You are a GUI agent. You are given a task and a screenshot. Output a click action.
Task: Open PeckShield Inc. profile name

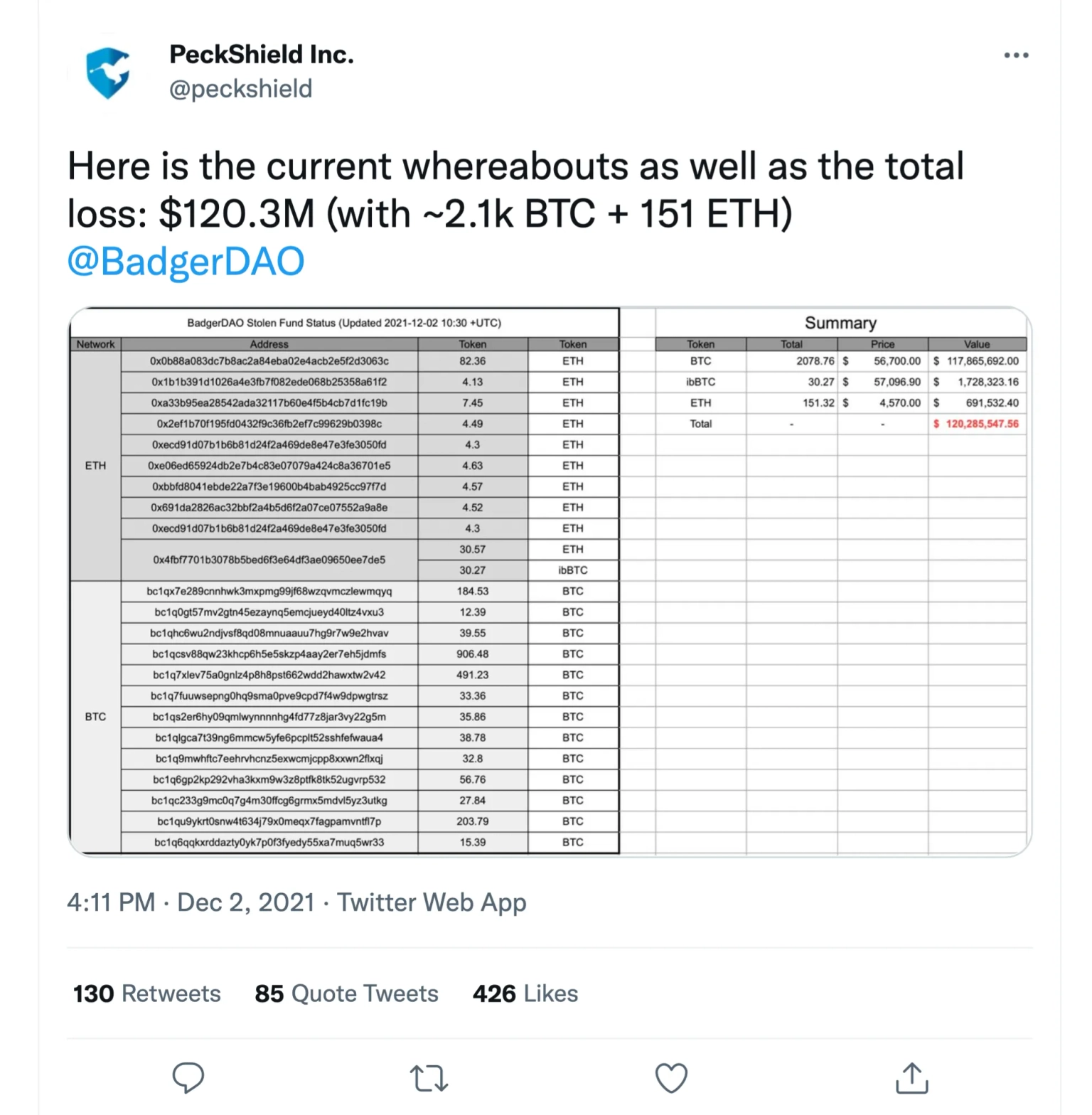click(262, 54)
